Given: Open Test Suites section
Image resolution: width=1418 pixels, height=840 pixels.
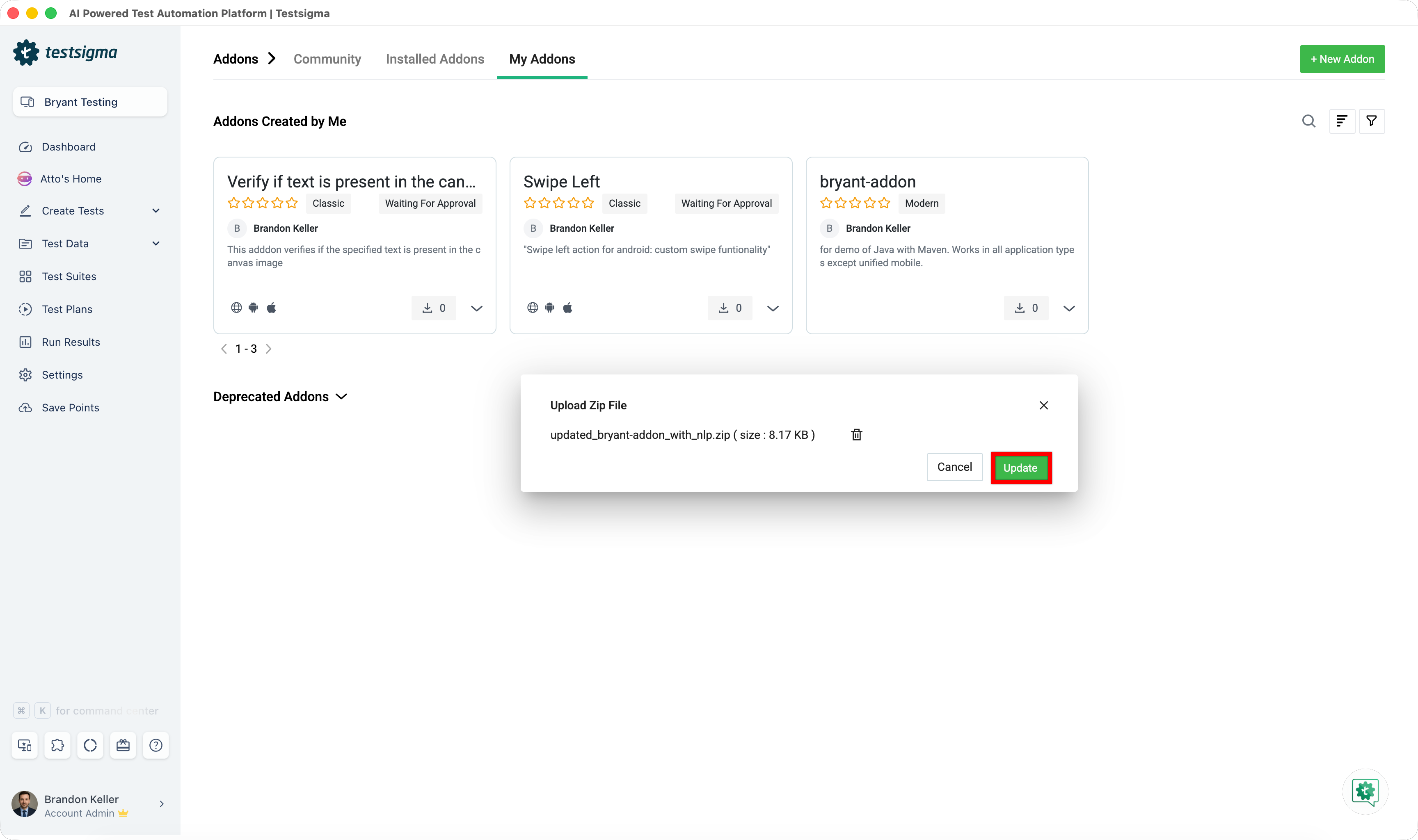Looking at the screenshot, I should click(69, 277).
